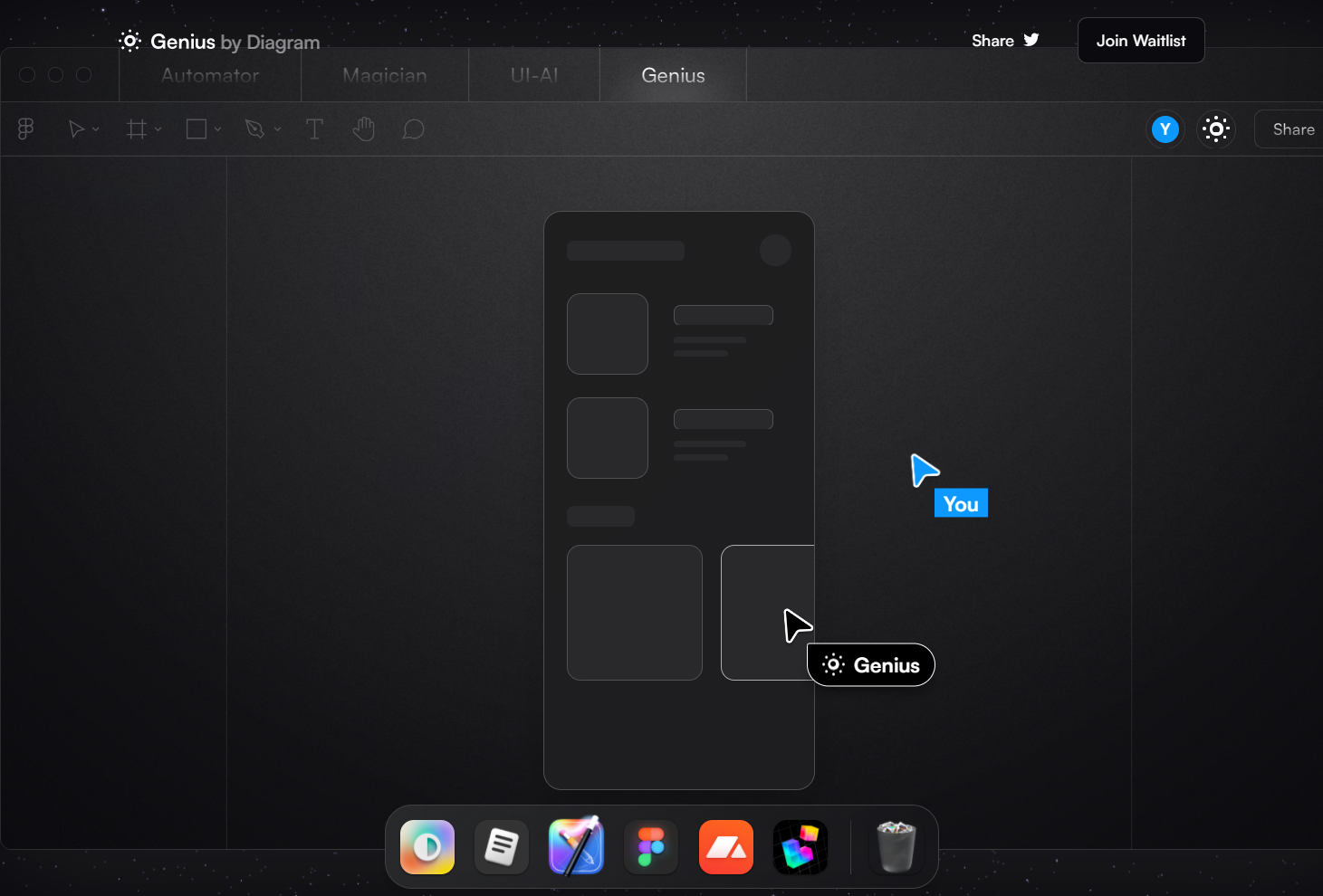Viewport: 1323px width, 896px height.
Task: Click the blue Y user avatar
Action: click(1165, 129)
